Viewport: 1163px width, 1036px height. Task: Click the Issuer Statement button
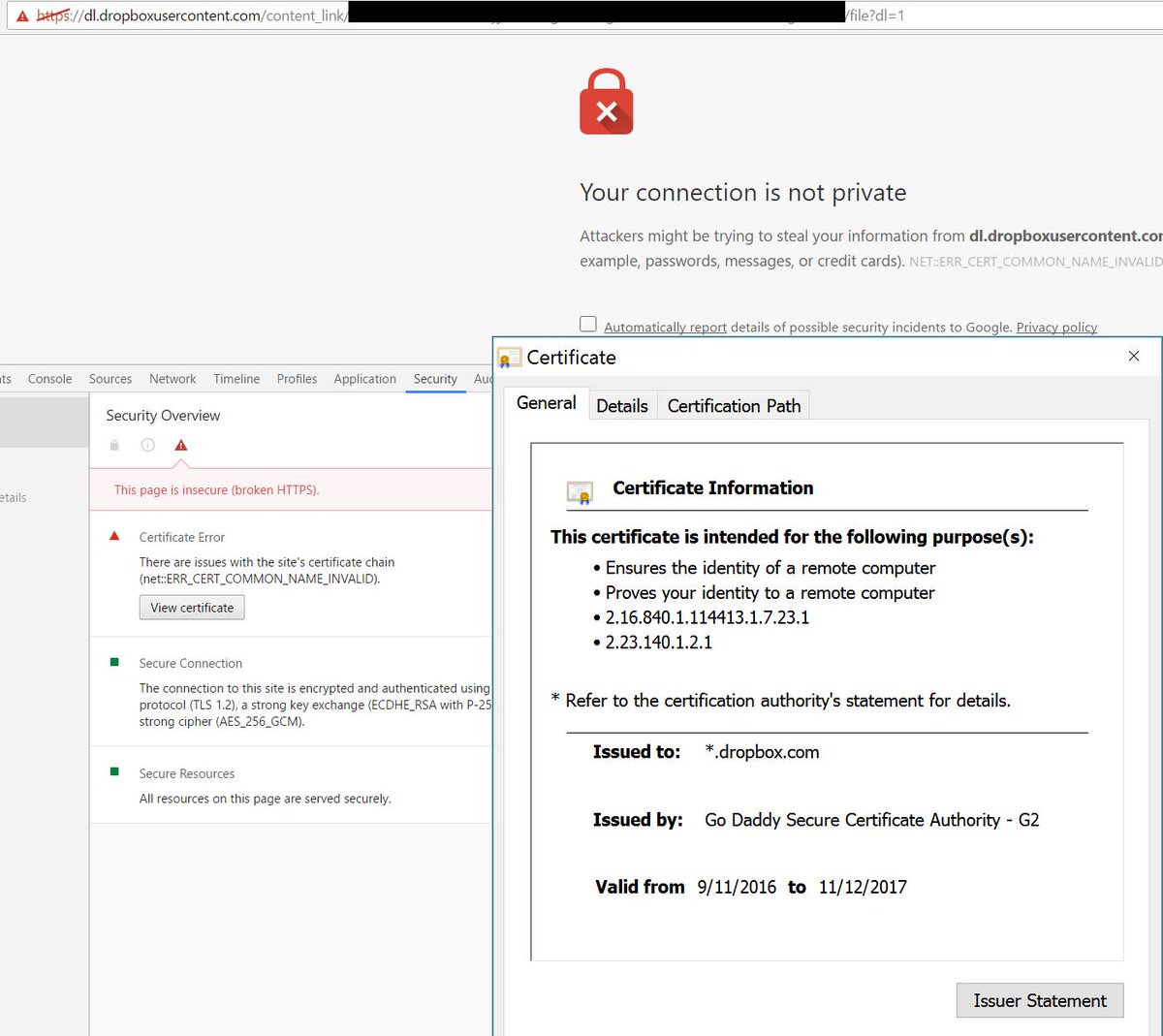(1040, 1000)
